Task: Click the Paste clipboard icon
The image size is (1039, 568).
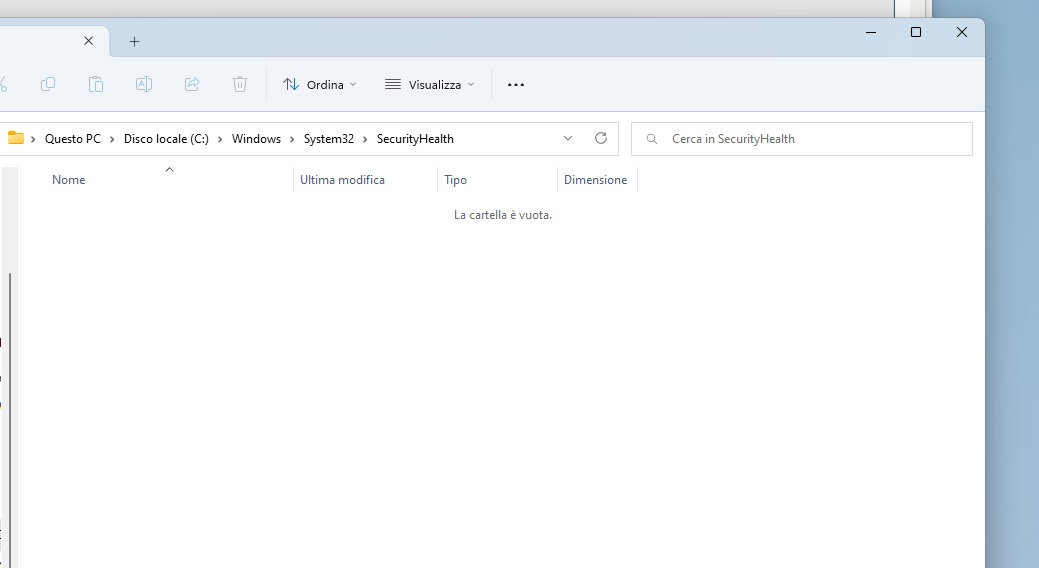Action: coord(96,84)
